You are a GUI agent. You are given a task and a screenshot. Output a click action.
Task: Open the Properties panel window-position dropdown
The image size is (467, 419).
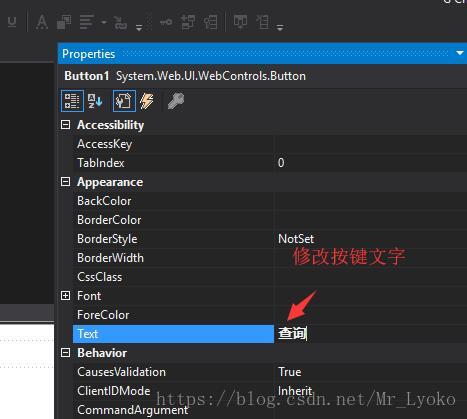(x=460, y=53)
